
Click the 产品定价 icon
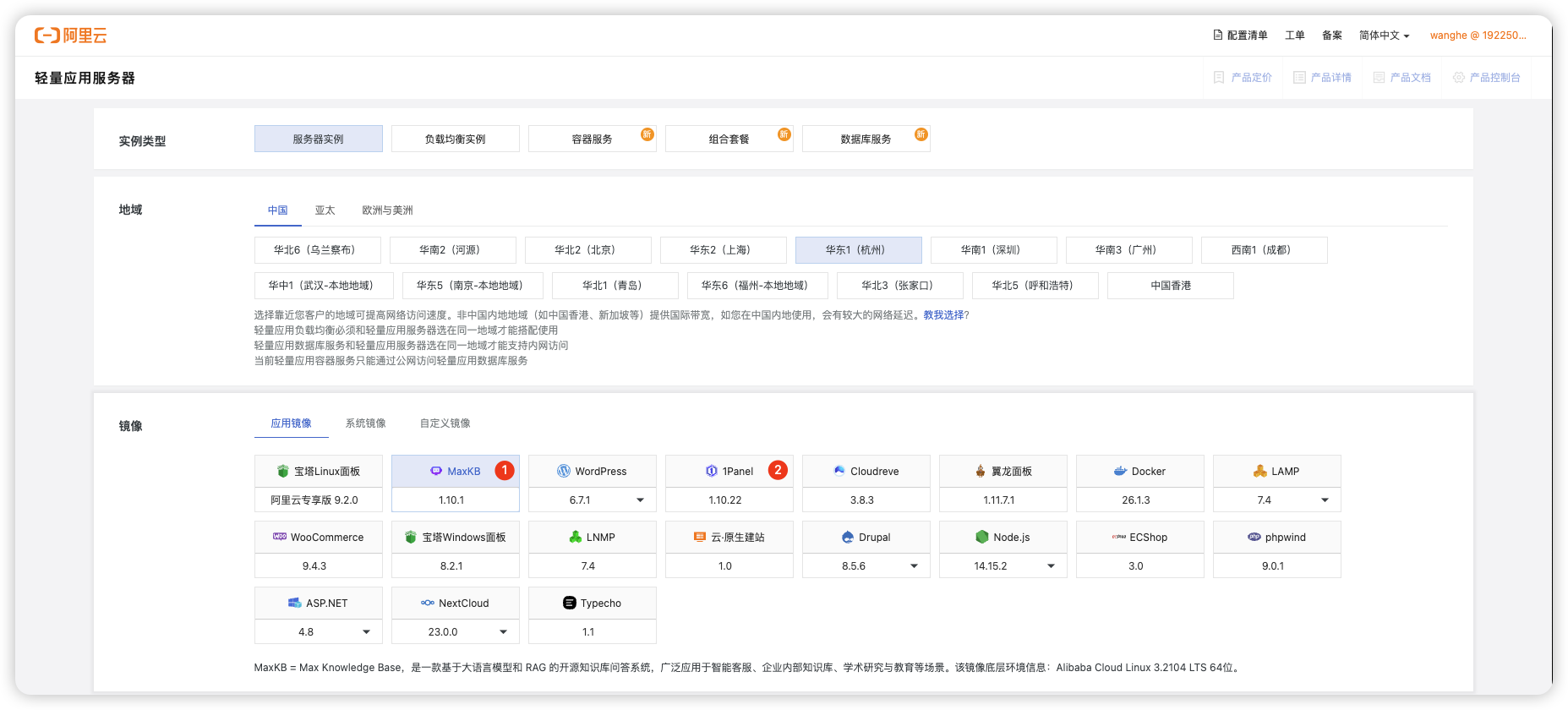point(1219,78)
